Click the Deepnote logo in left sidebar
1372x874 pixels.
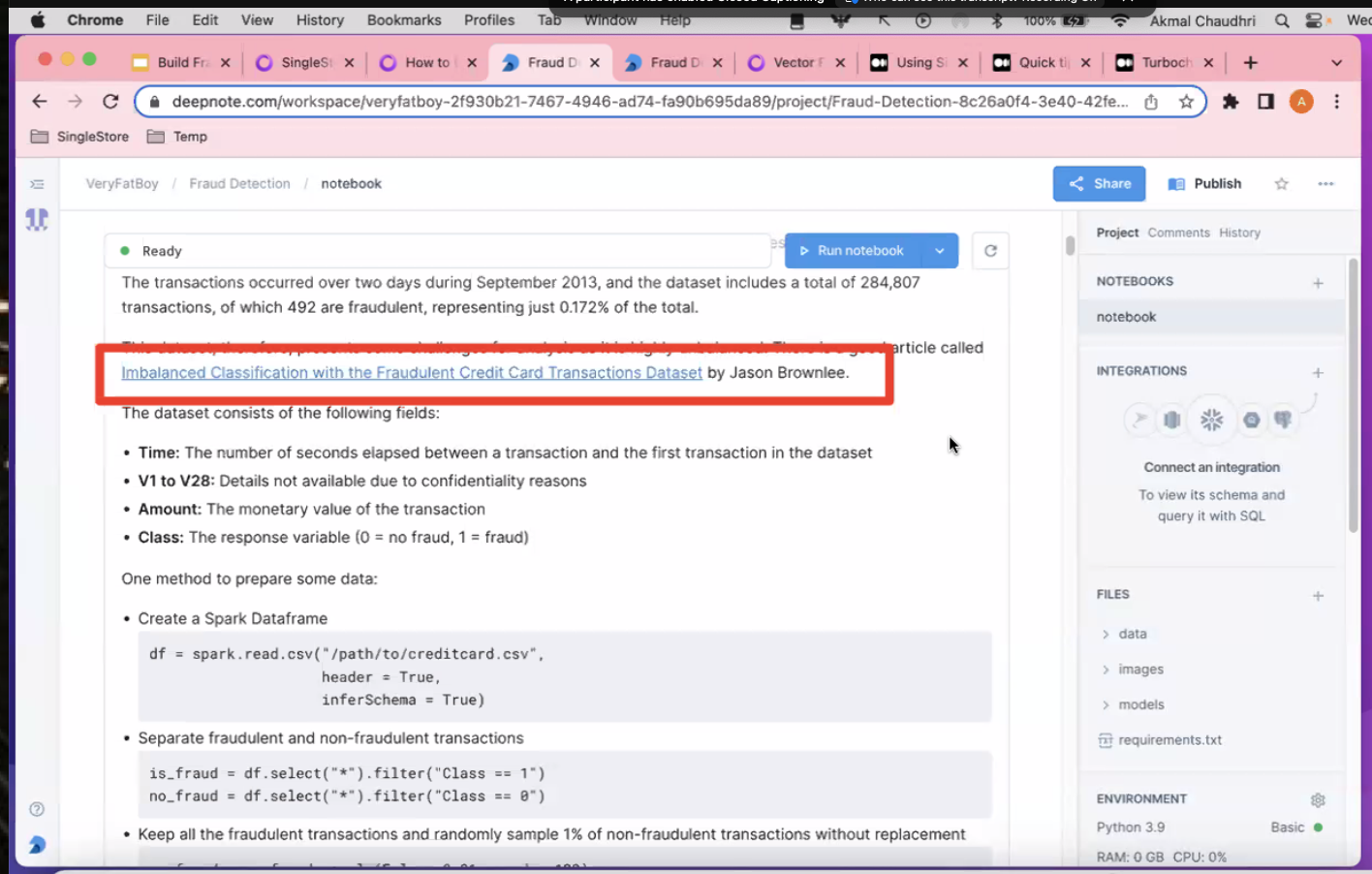pyautogui.click(x=37, y=220)
